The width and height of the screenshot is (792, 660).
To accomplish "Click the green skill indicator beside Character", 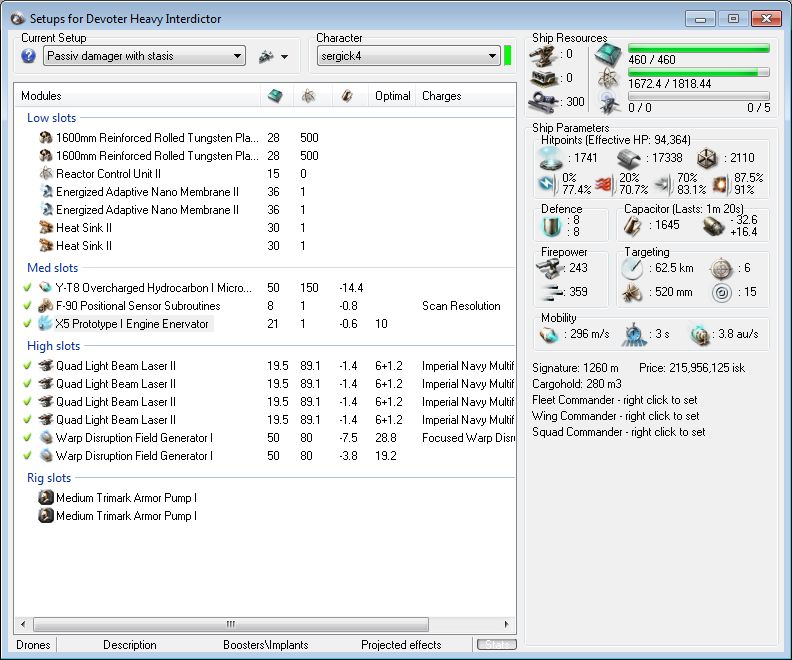I will point(508,56).
